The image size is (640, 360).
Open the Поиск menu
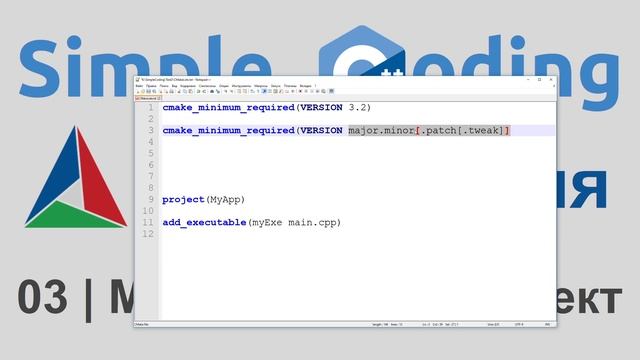pyautogui.click(x=164, y=86)
